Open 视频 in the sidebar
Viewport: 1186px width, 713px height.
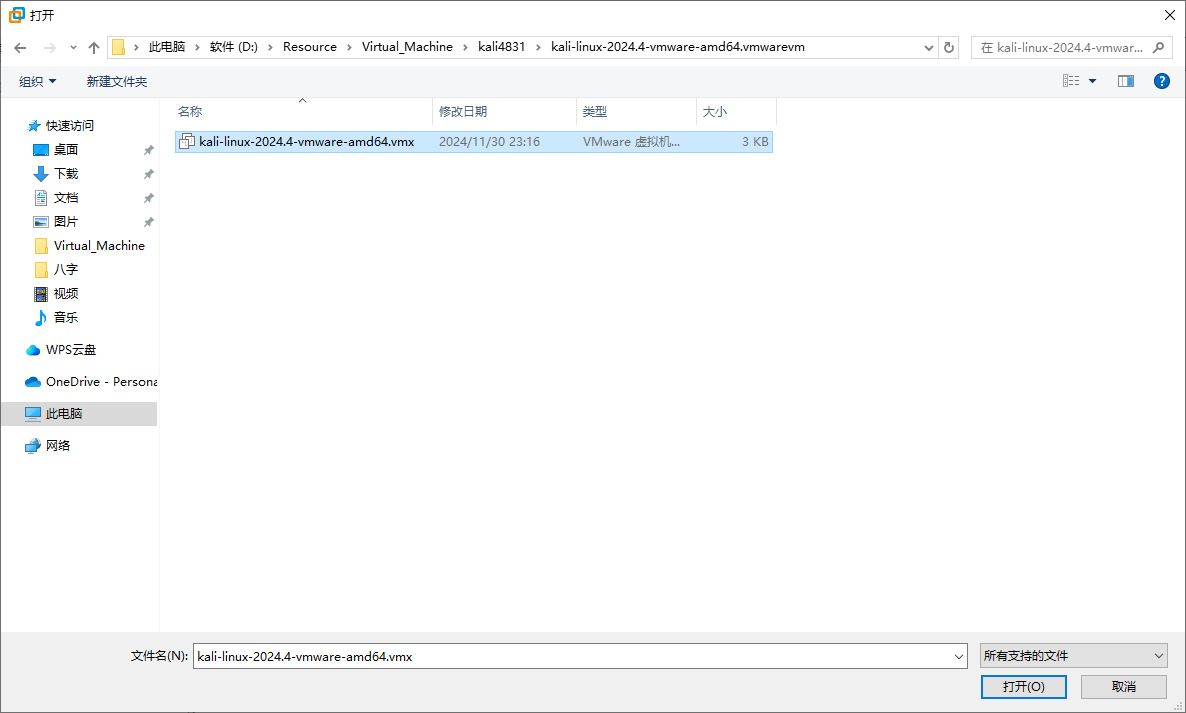pos(66,293)
